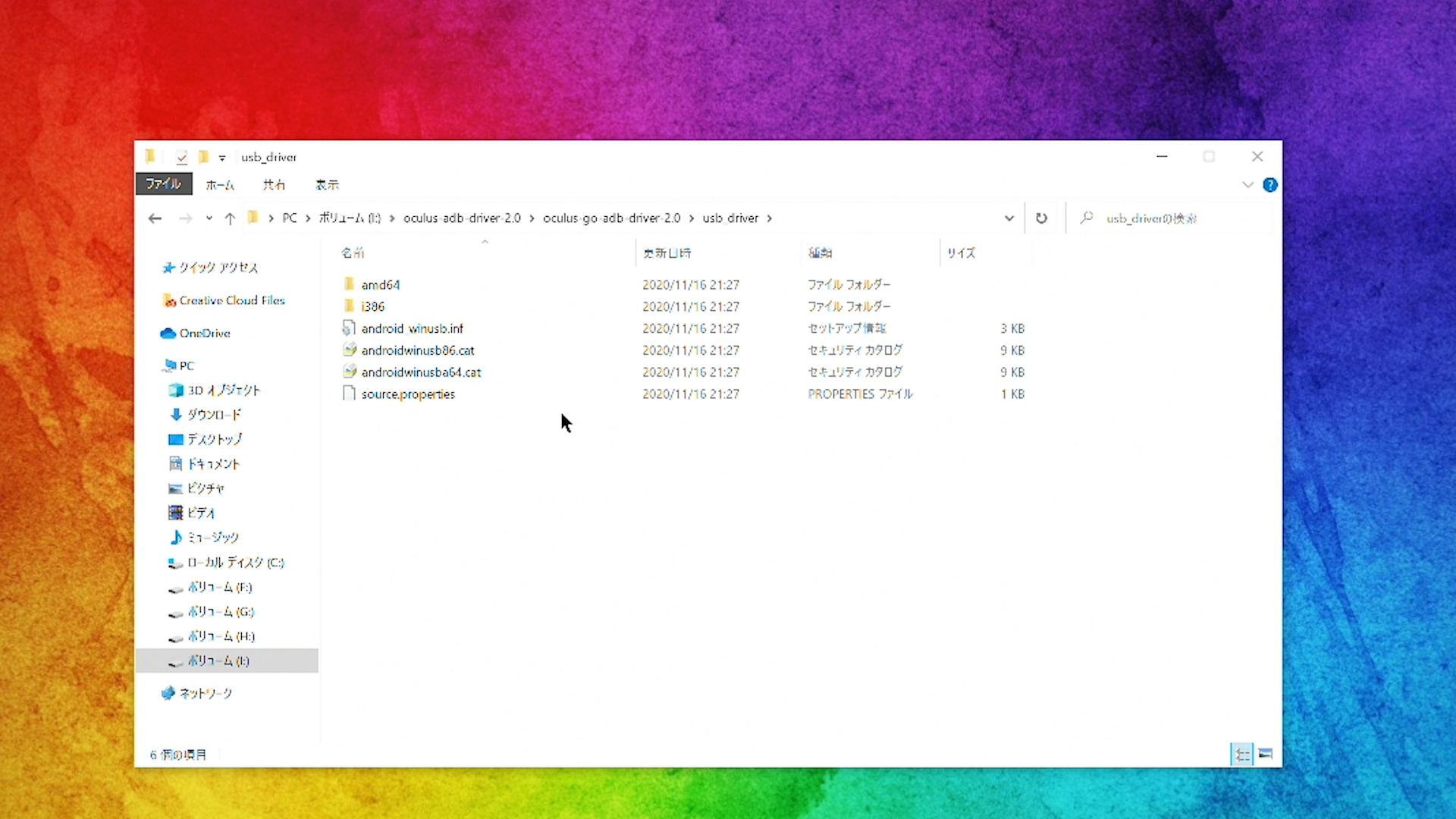Viewport: 1456px width, 819px height.
Task: Open ネットワーク in the sidebar
Action: [206, 693]
